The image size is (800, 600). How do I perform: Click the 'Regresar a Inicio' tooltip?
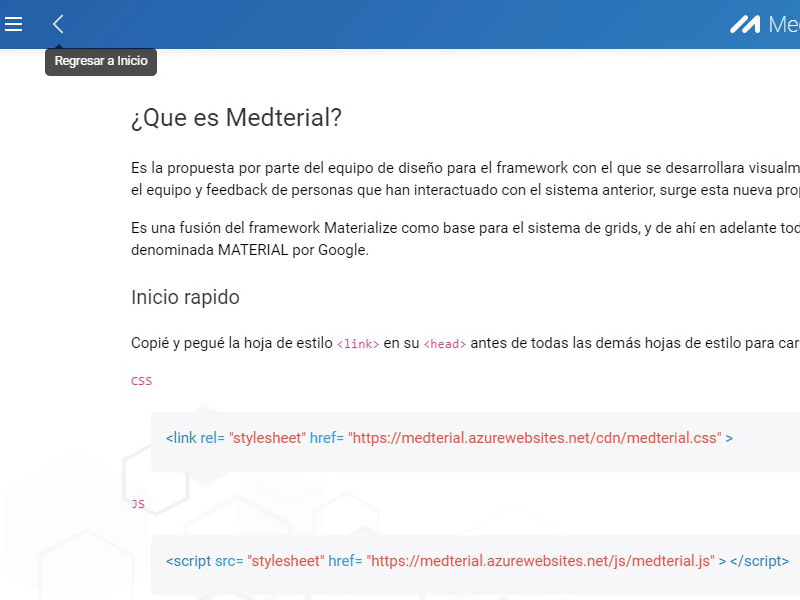point(101,61)
